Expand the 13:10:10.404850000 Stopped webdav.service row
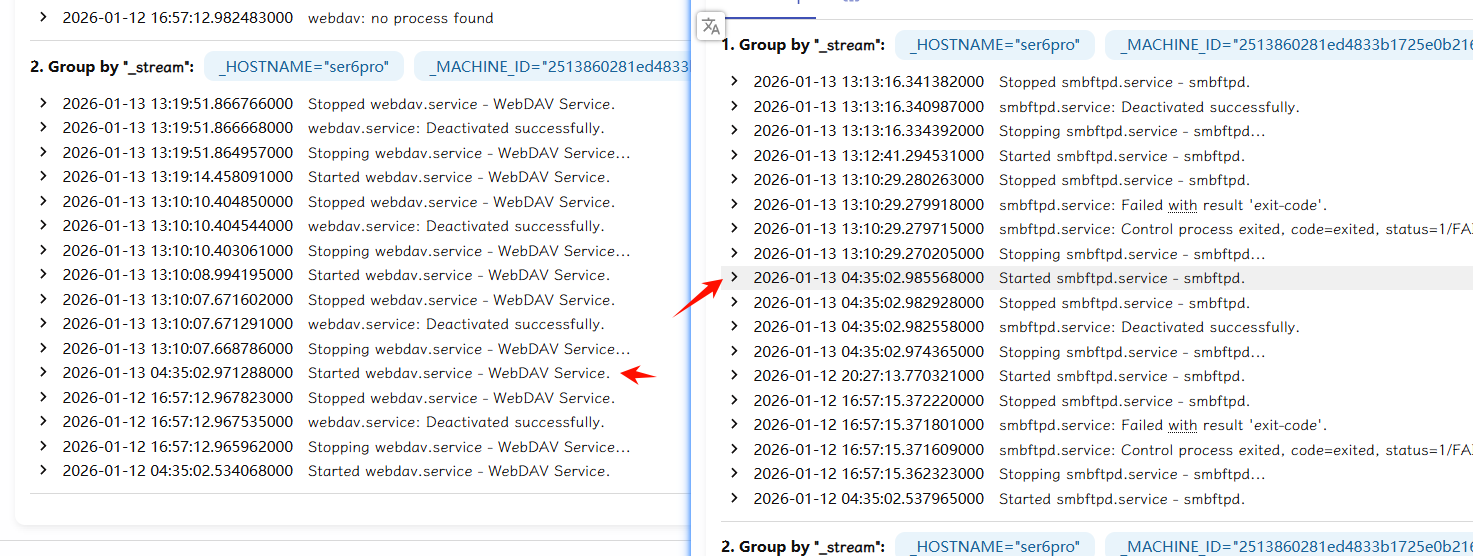 (x=43, y=201)
